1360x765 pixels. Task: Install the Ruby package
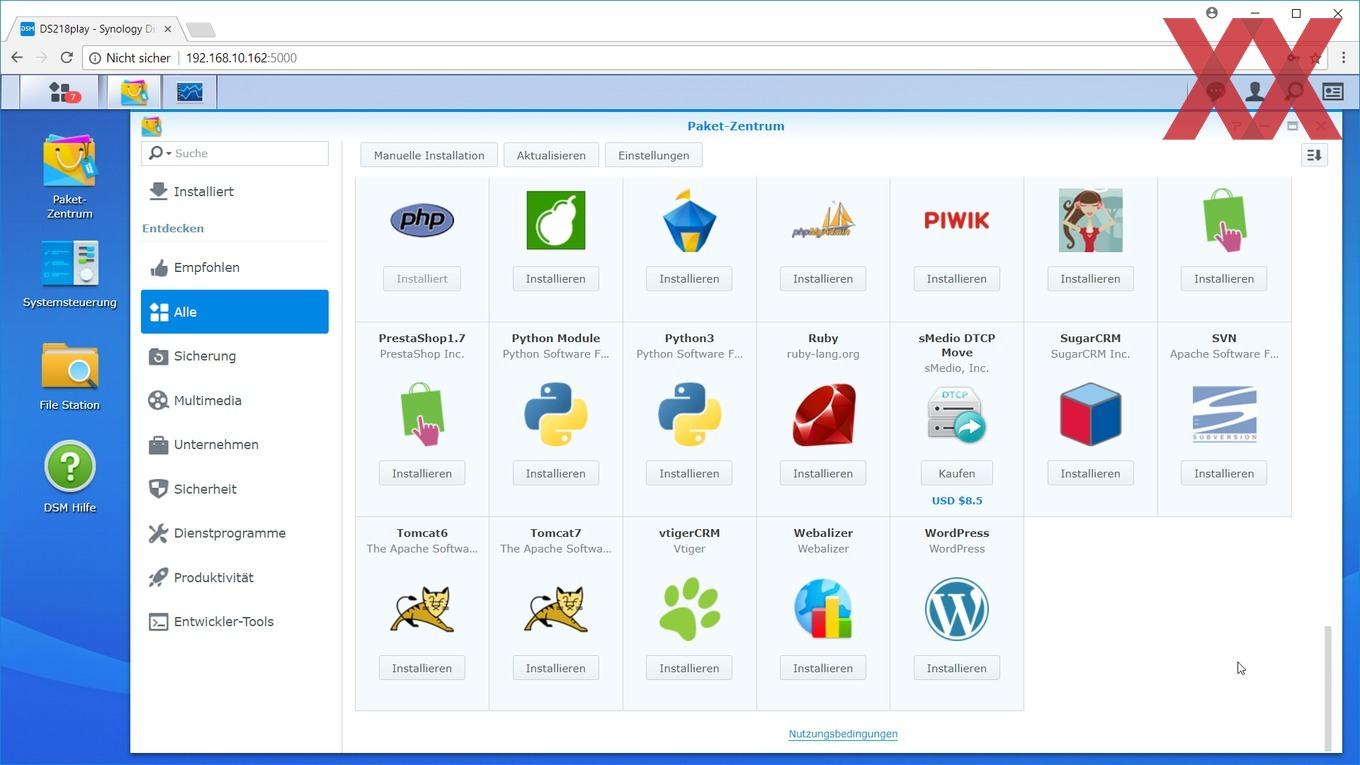(x=823, y=473)
